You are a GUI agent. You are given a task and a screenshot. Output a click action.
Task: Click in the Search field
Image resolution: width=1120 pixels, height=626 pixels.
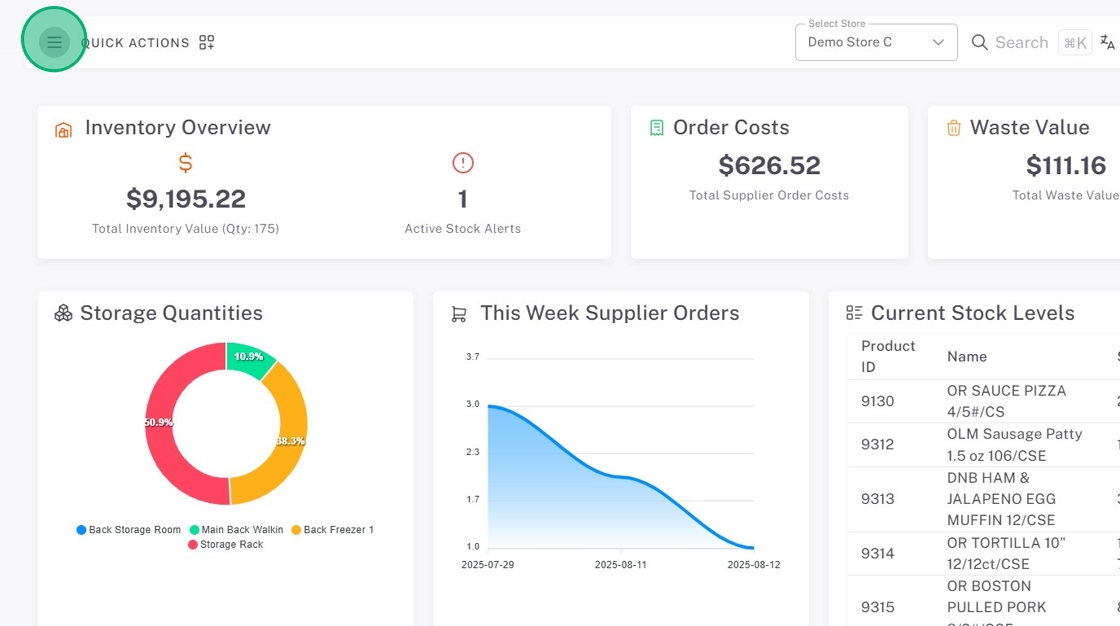1021,42
